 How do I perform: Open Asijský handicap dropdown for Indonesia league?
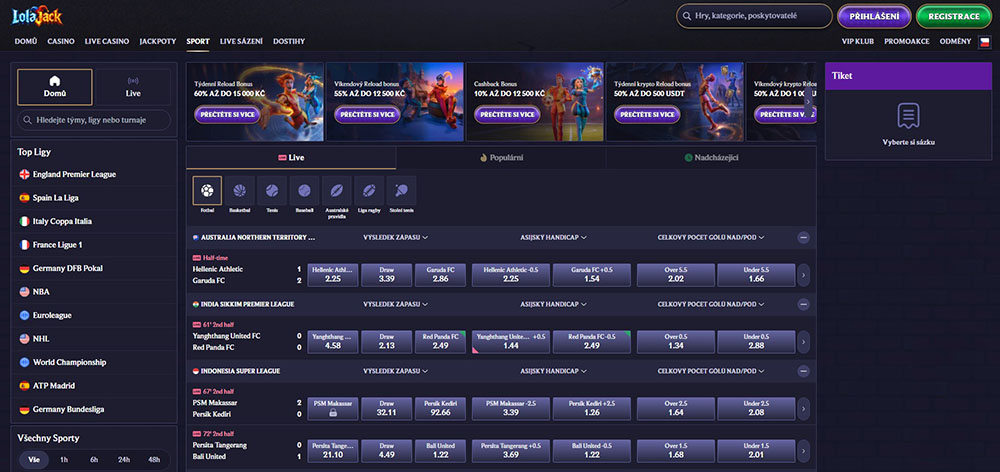[x=554, y=371]
